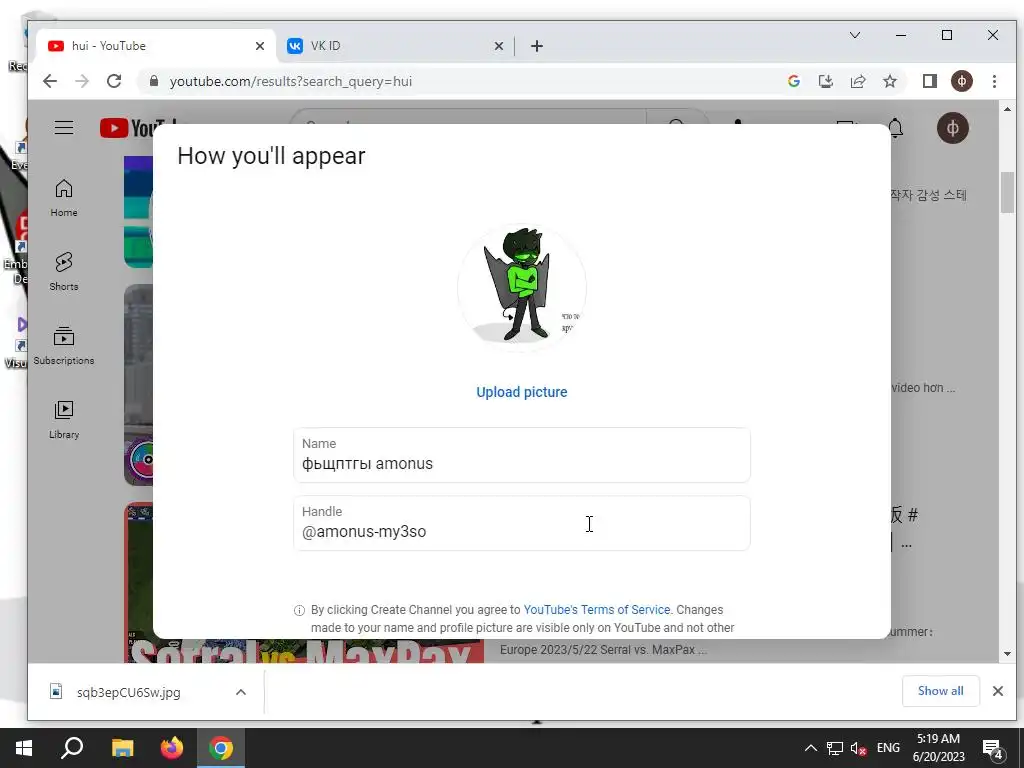Image resolution: width=1024 pixels, height=768 pixels.
Task: Click the network icon in system tray
Action: click(x=835, y=748)
